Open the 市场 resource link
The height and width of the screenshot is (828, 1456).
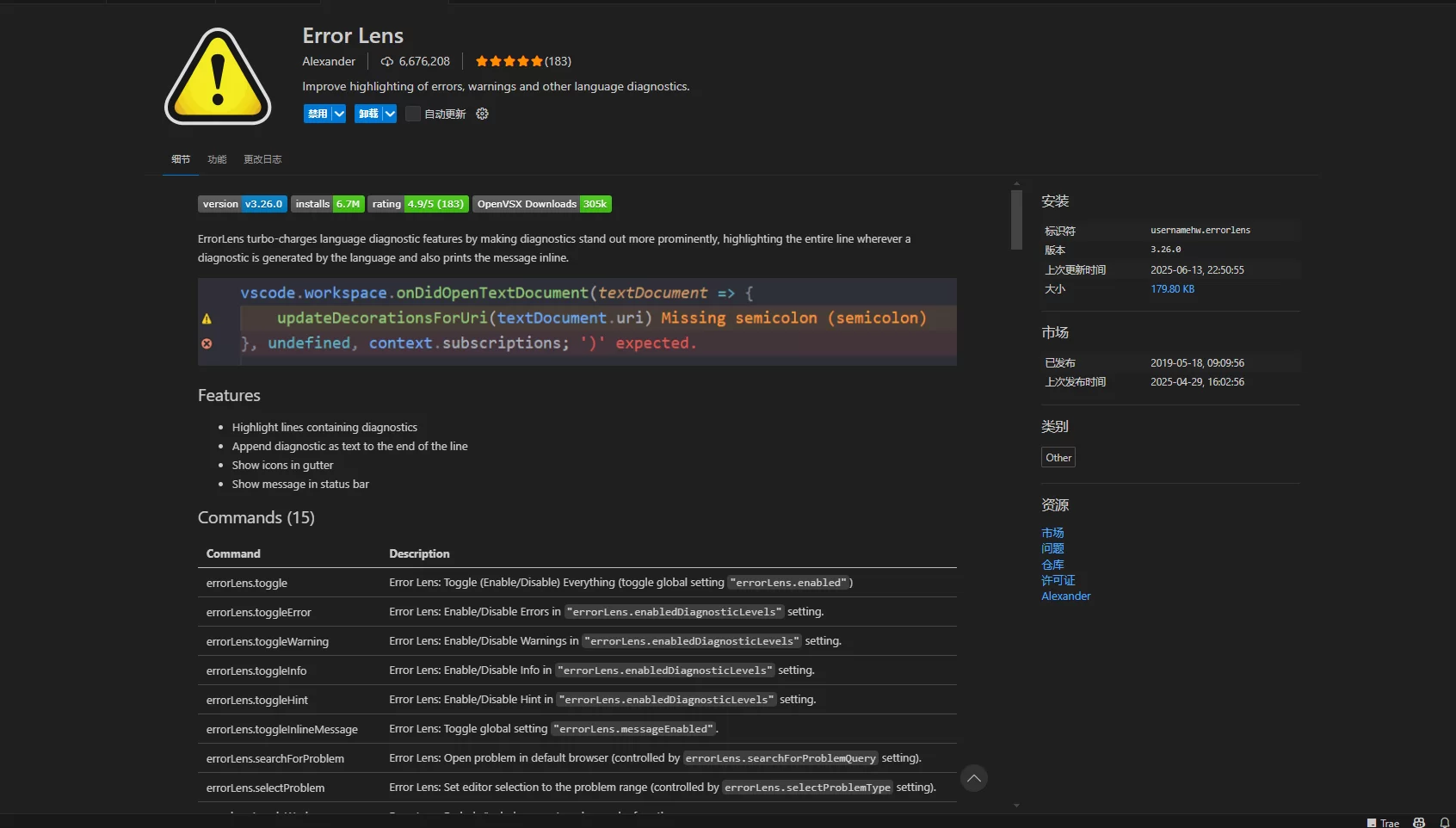1052,533
